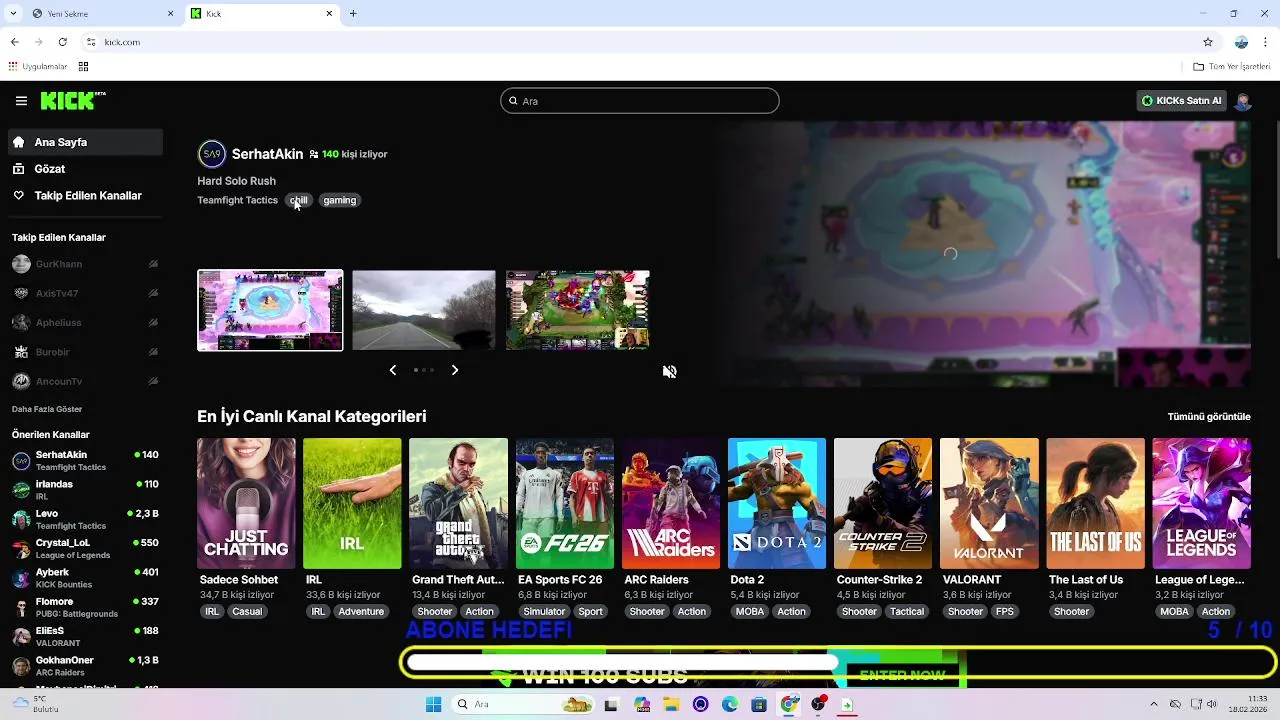Open VALORANT category card
The image size is (1280, 720).
pyautogui.click(x=989, y=503)
